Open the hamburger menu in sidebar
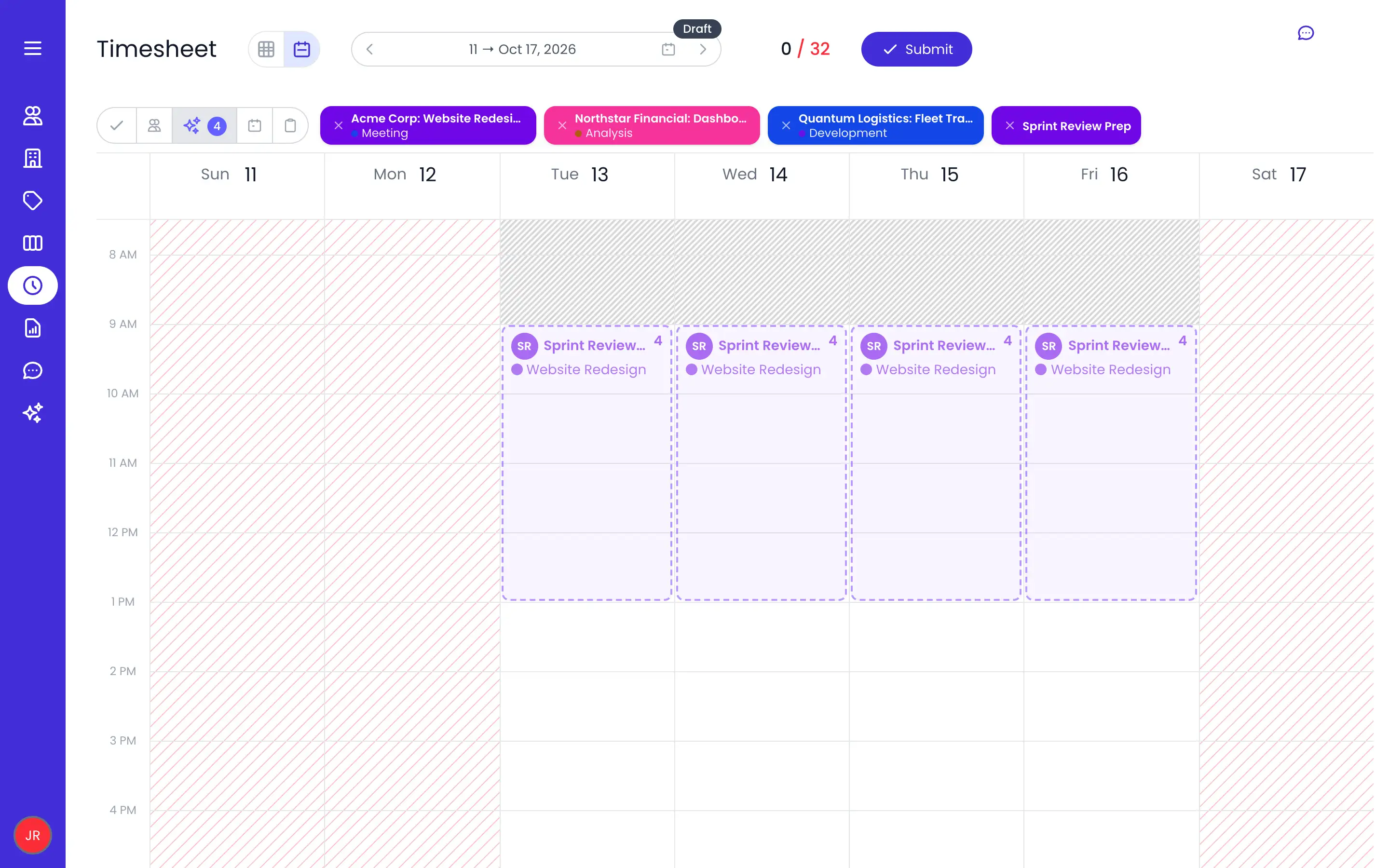The width and height of the screenshot is (1389, 868). (33, 48)
